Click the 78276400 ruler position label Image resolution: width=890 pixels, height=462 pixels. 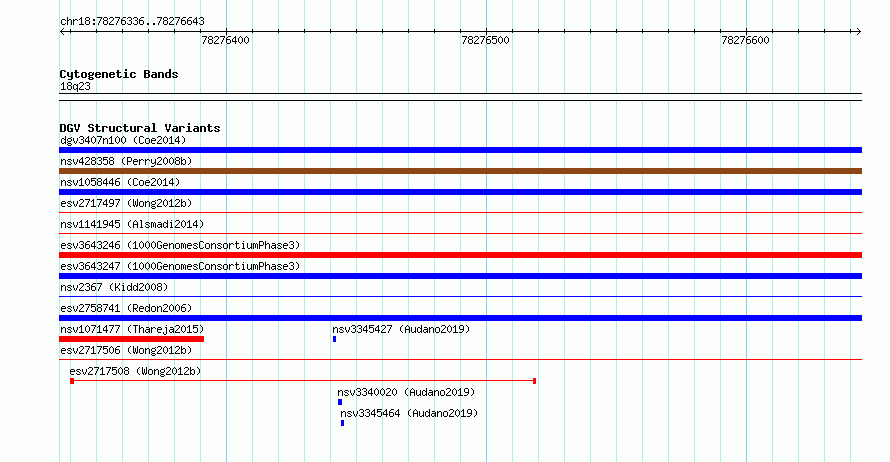tap(225, 40)
